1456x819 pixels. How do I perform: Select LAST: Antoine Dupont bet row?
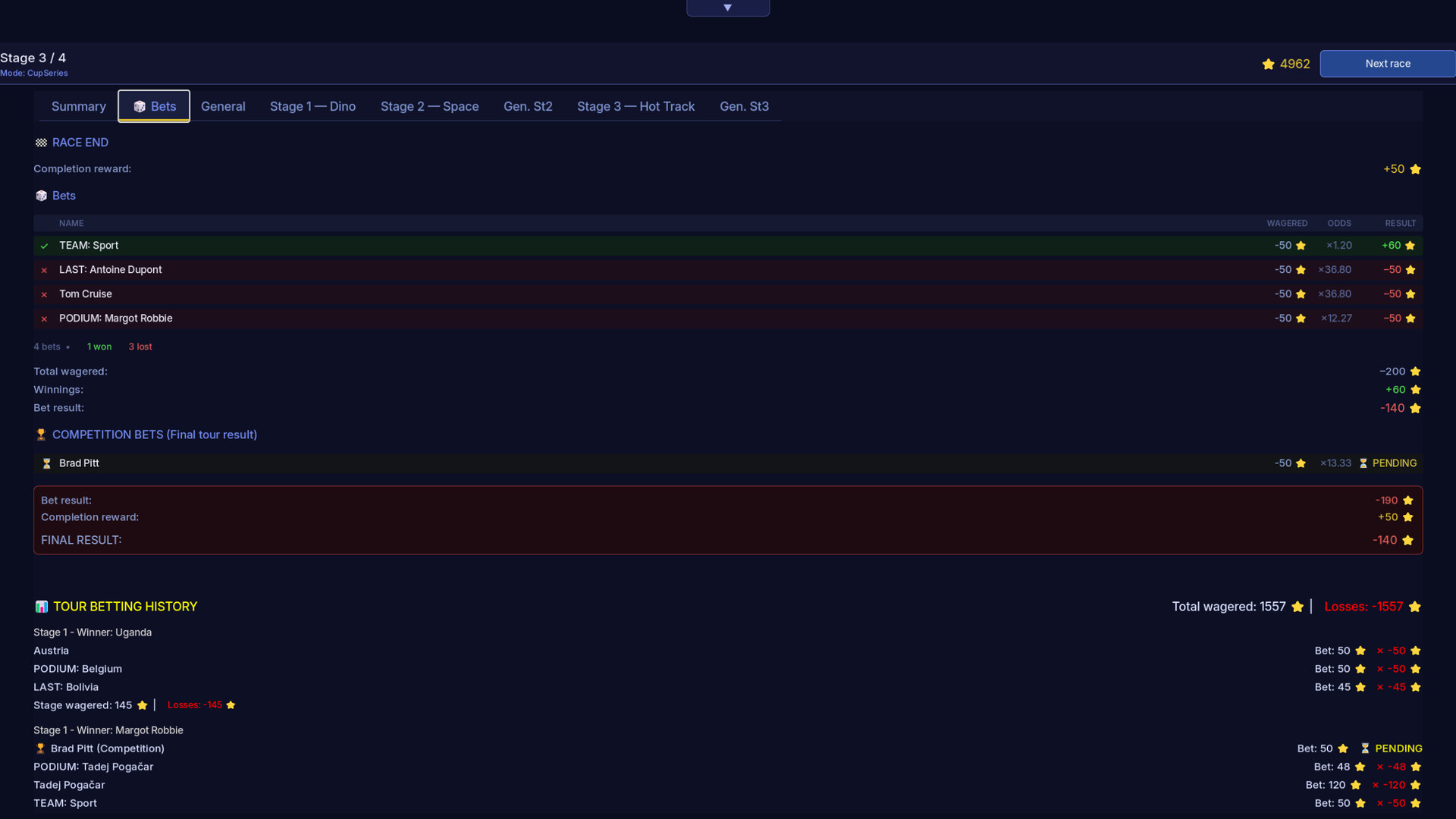(x=728, y=270)
